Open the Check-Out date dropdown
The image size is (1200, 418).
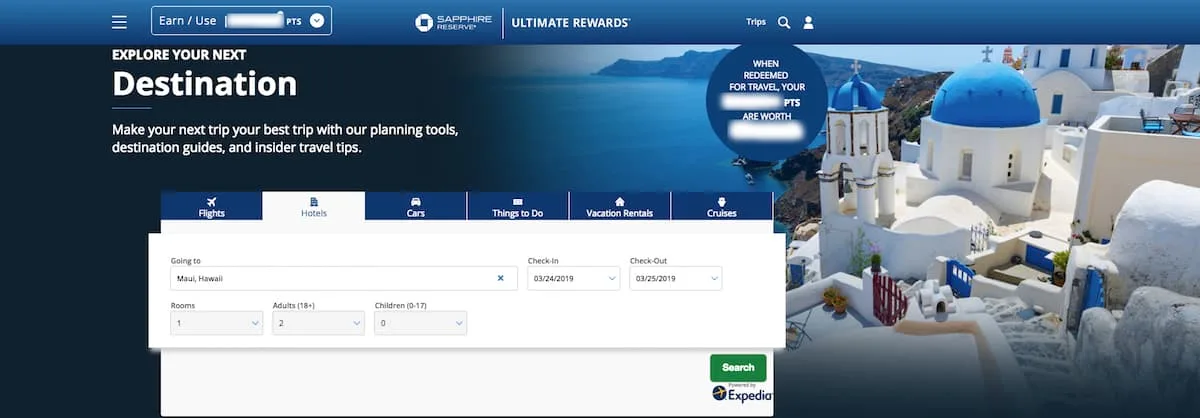pos(676,278)
